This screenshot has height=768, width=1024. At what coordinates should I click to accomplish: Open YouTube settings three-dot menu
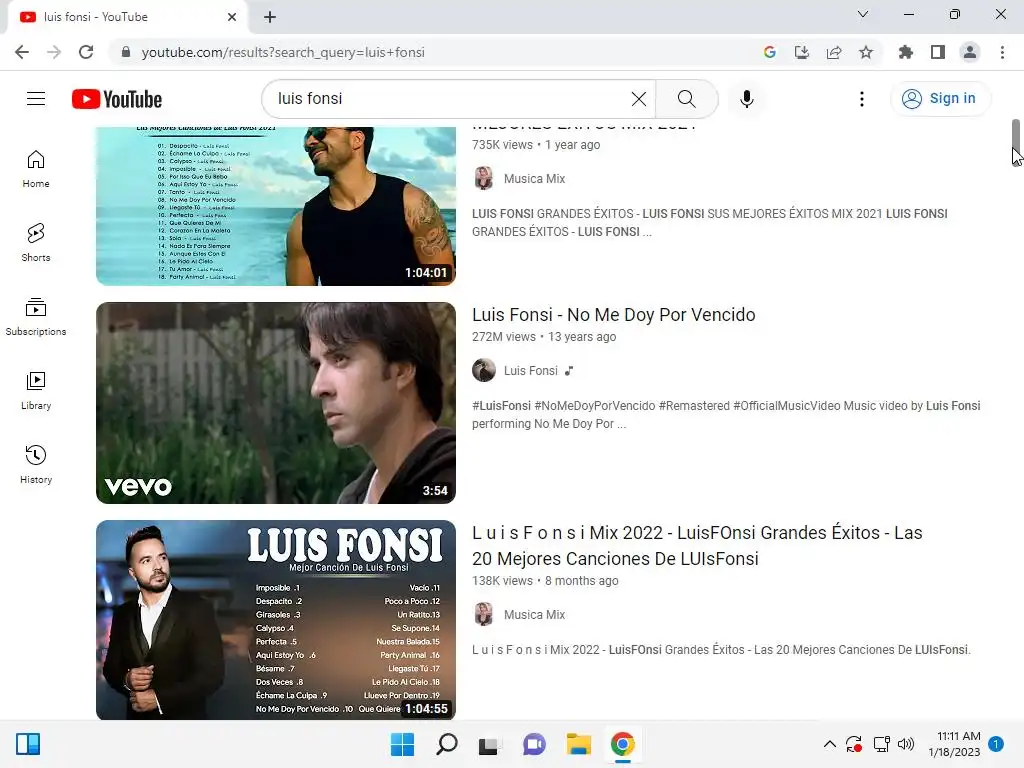(862, 99)
